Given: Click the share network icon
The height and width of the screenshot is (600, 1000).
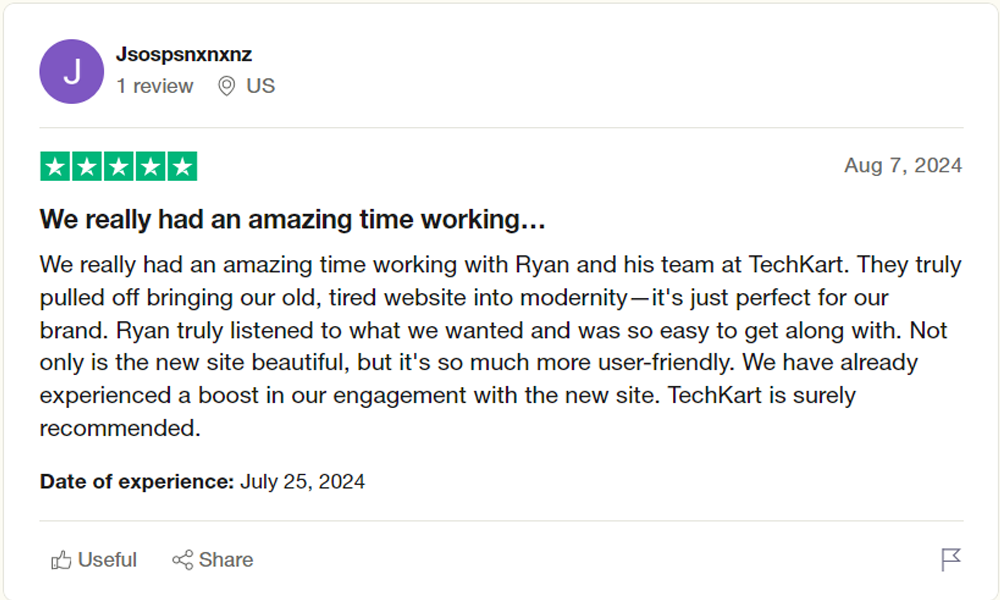Looking at the screenshot, I should [182, 560].
